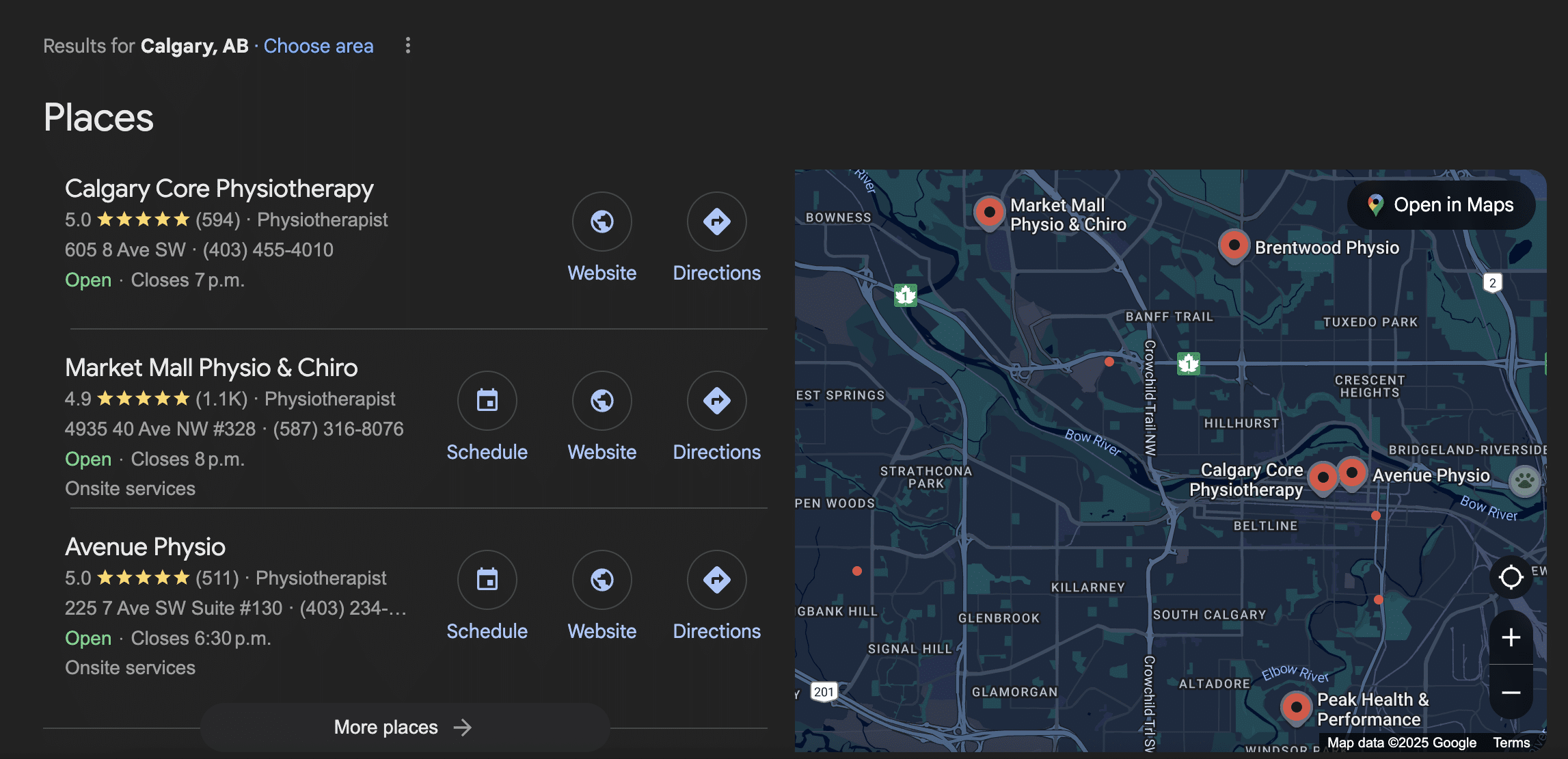This screenshot has width=1568, height=759.
Task: Click the maple leaf marker near Bowness
Action: (x=906, y=295)
